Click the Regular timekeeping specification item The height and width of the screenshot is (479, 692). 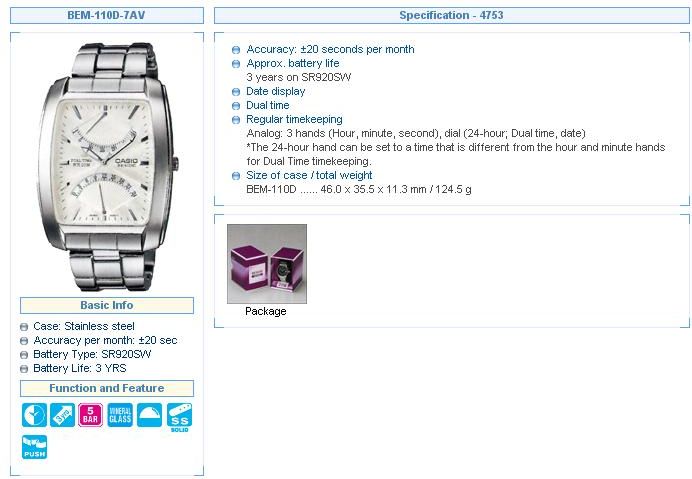tap(294, 119)
